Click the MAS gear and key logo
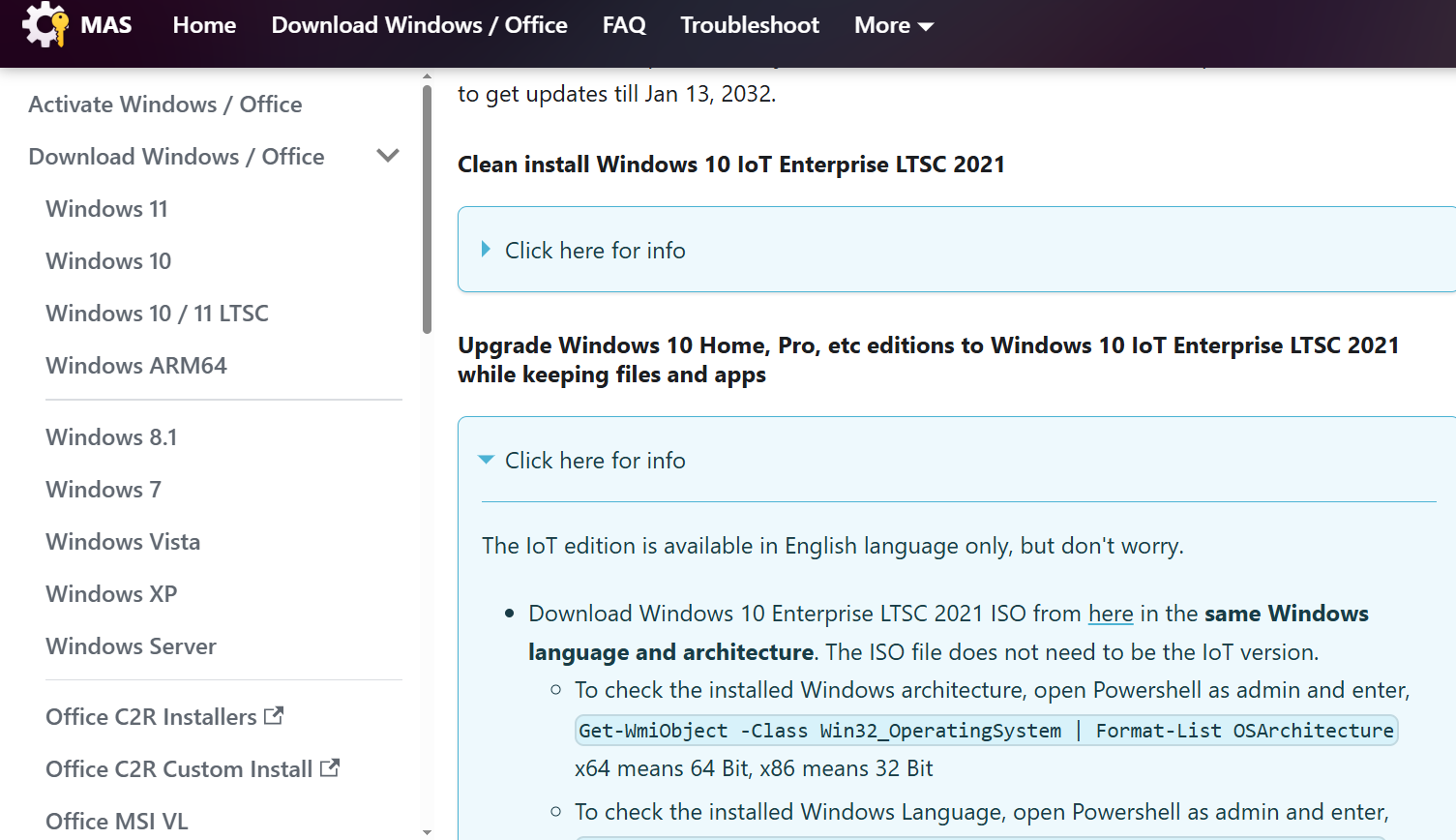This screenshot has height=840, width=1456. point(45,24)
